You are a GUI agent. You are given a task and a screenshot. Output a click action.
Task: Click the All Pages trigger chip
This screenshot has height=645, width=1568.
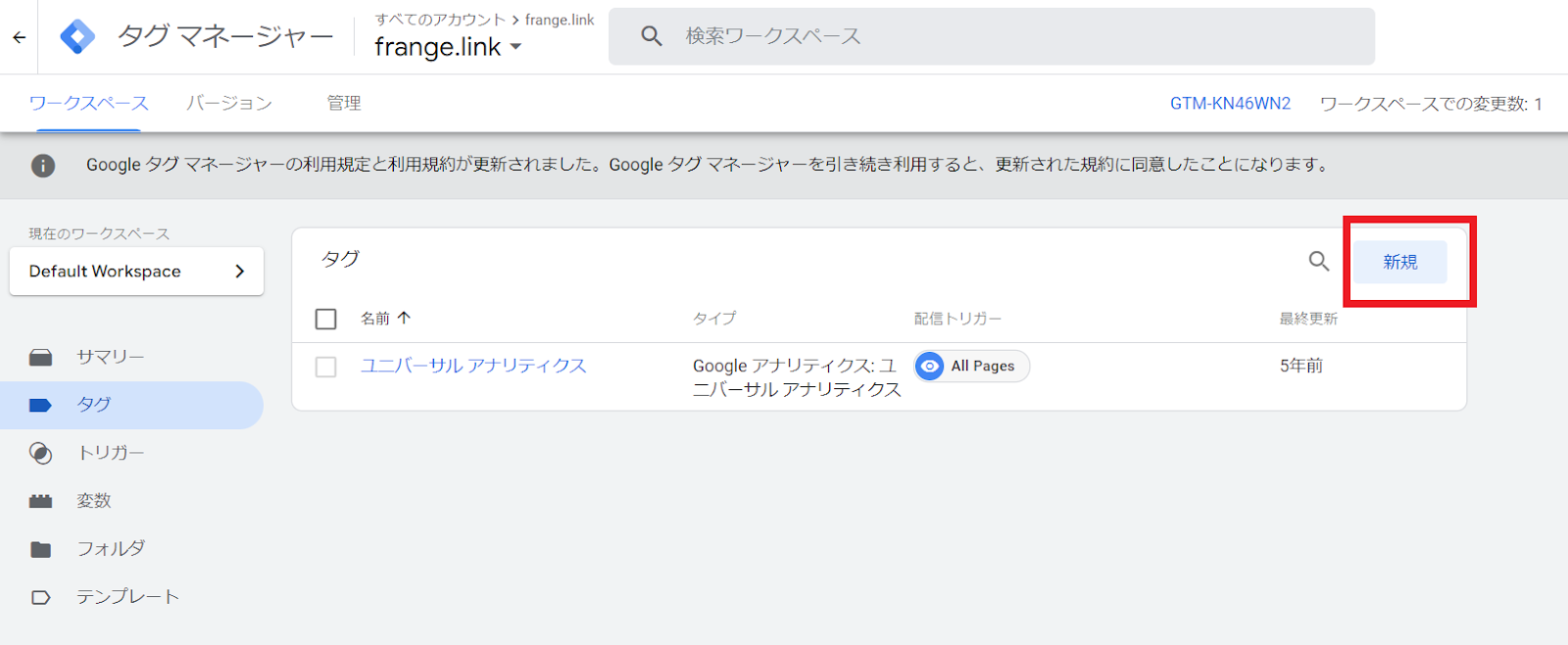click(x=972, y=366)
